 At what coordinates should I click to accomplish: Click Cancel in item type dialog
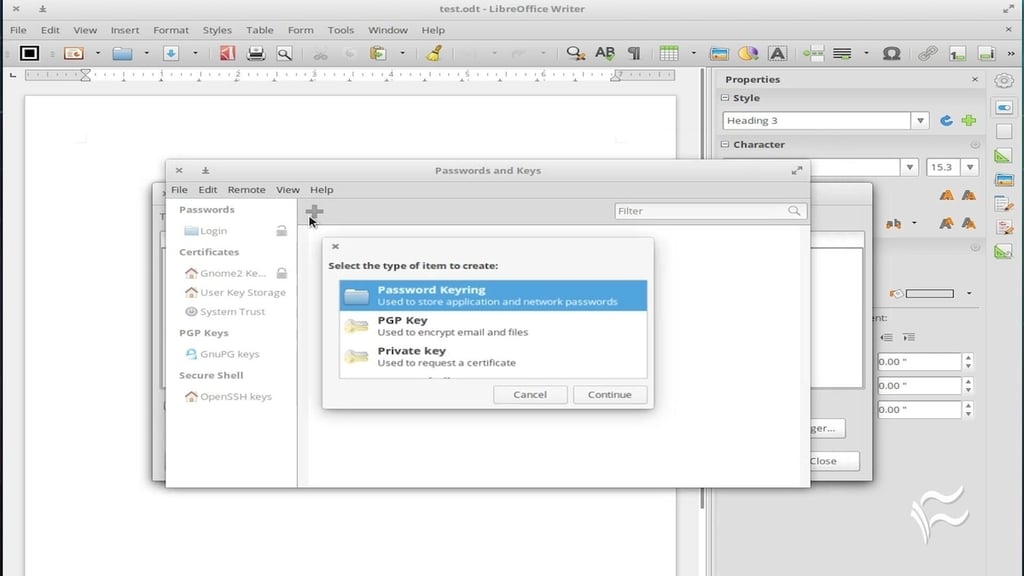530,394
